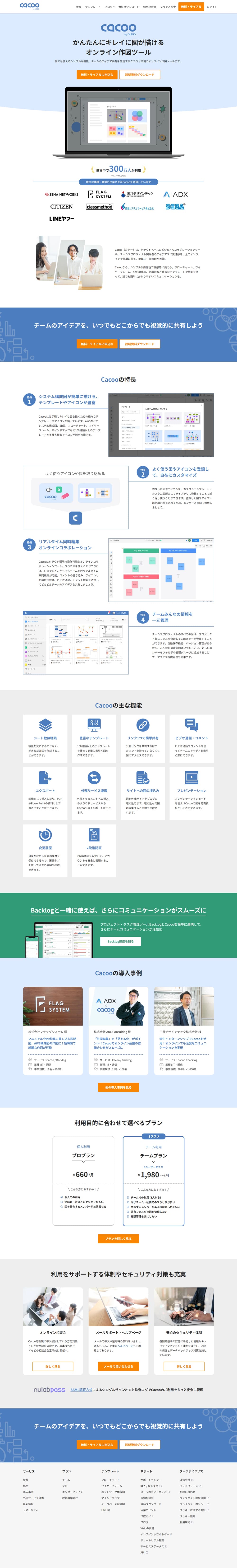Screen dimensions: 237x1568
Task: Click the footer 価格 link
Action: pyautogui.click(x=26, y=1486)
